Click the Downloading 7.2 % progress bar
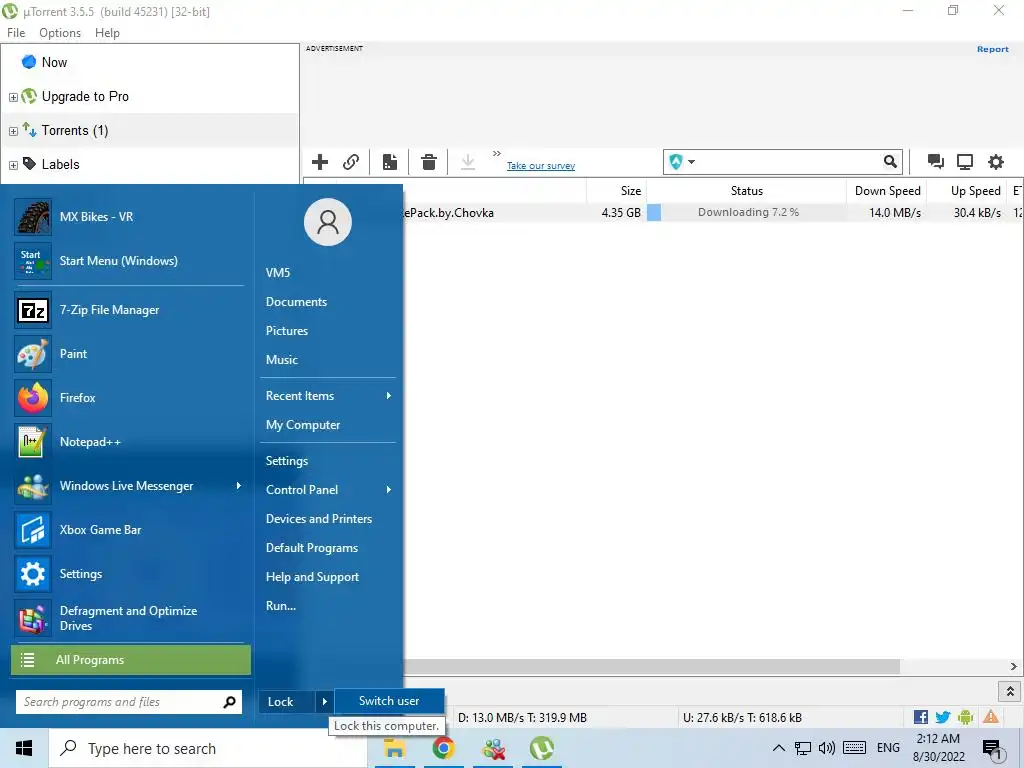The image size is (1024, 768). pyautogui.click(x=746, y=212)
